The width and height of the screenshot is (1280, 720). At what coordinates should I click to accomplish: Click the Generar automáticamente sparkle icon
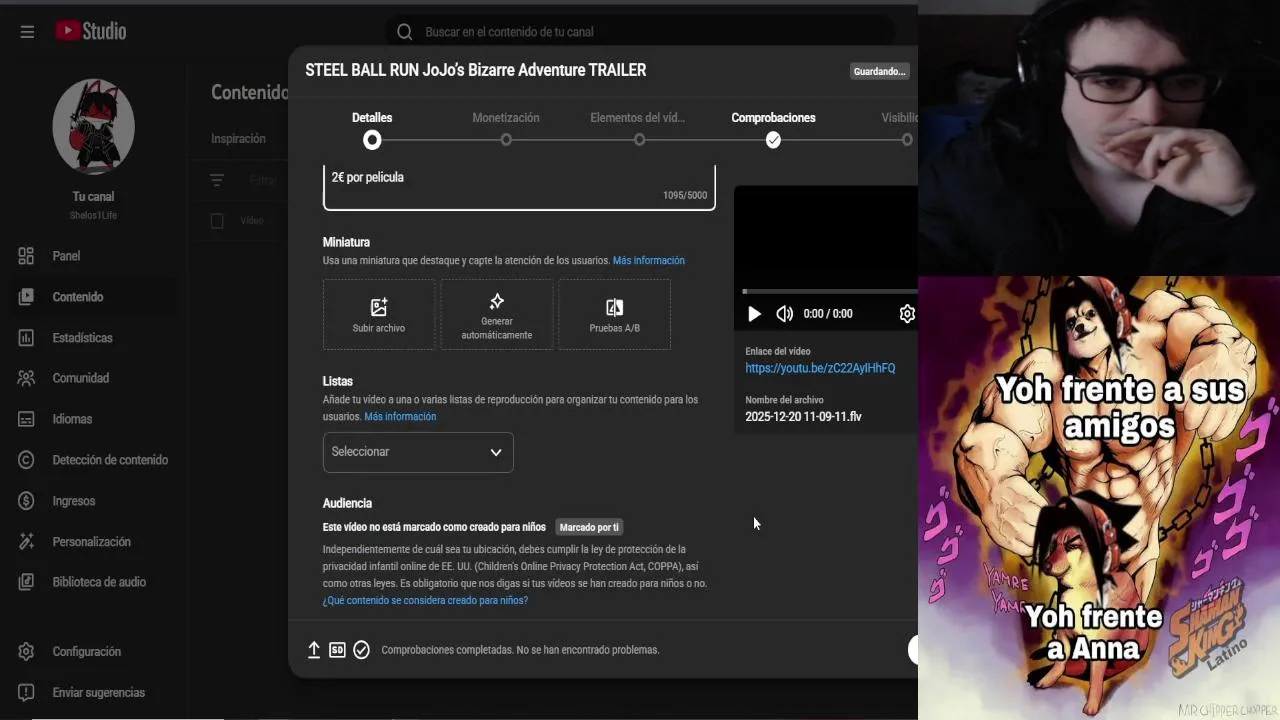497,301
